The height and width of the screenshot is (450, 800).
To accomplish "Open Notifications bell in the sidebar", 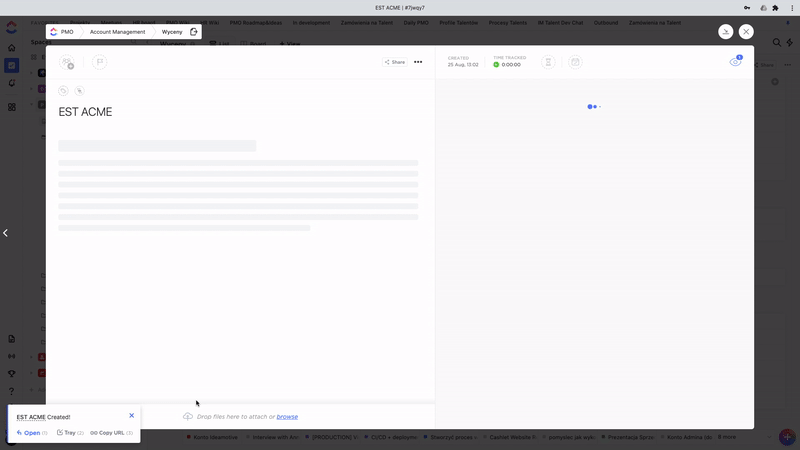I will pos(12,83).
